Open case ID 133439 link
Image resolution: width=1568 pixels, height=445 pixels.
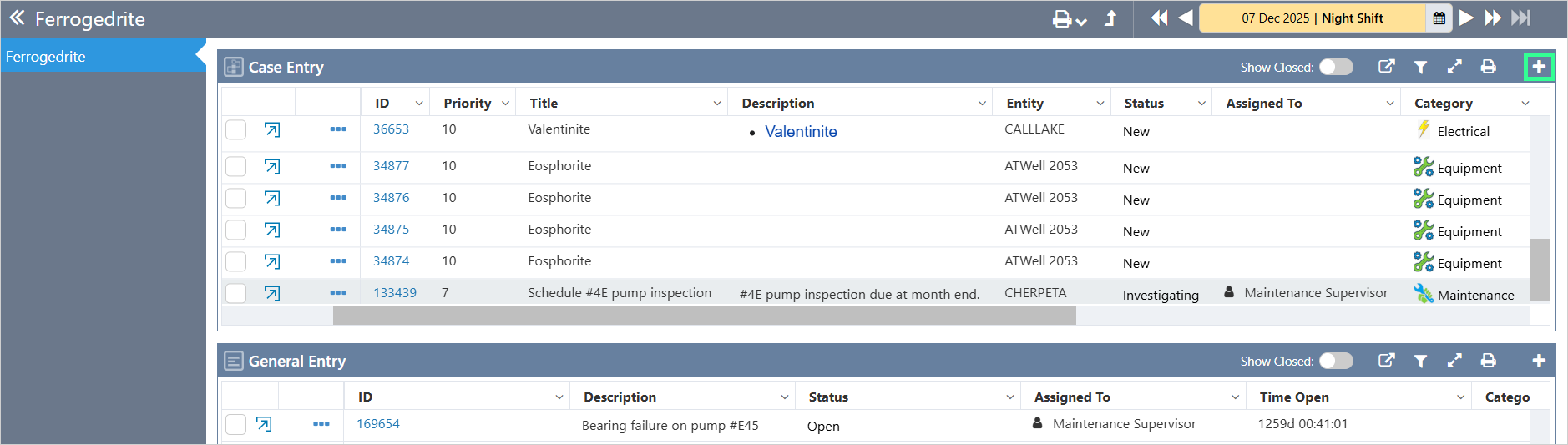click(x=394, y=293)
